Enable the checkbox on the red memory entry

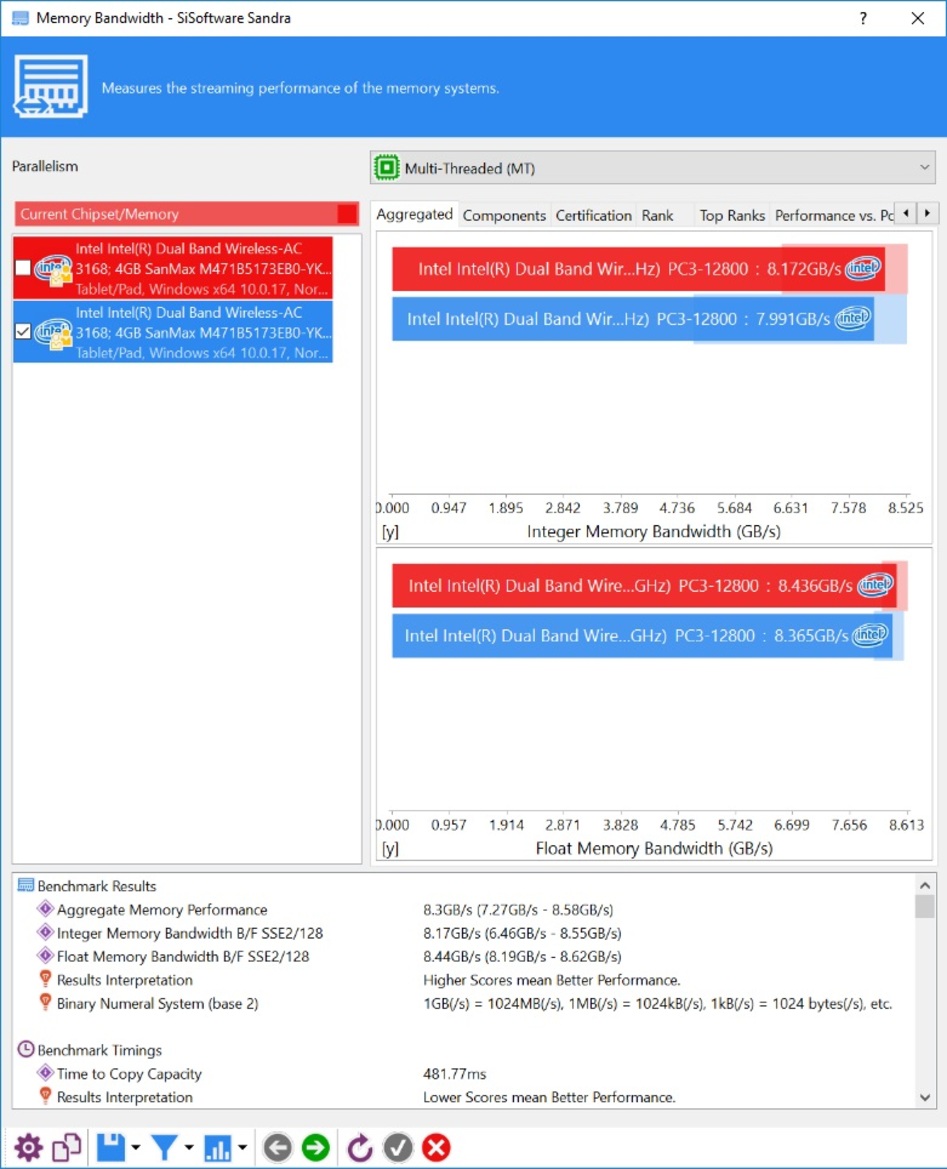point(23,268)
